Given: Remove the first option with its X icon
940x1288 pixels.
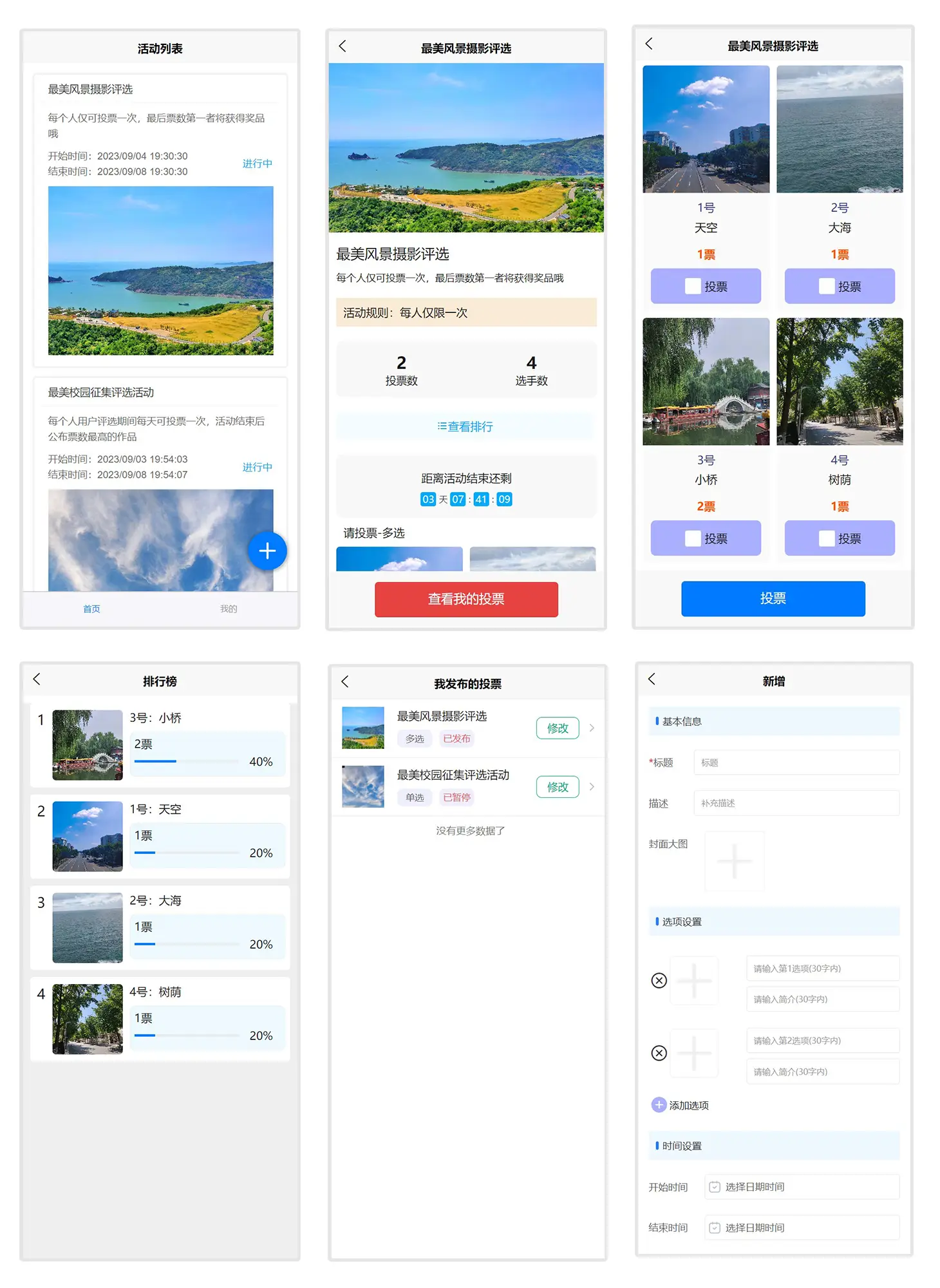Looking at the screenshot, I should click(659, 980).
